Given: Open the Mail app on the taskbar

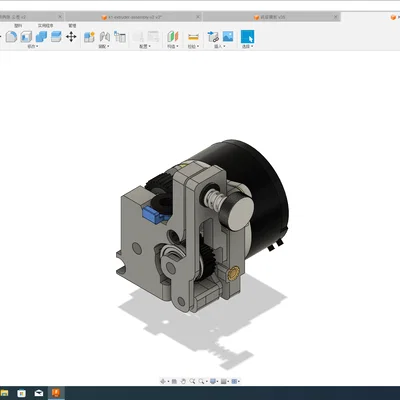Looking at the screenshot, I should tap(39, 393).
